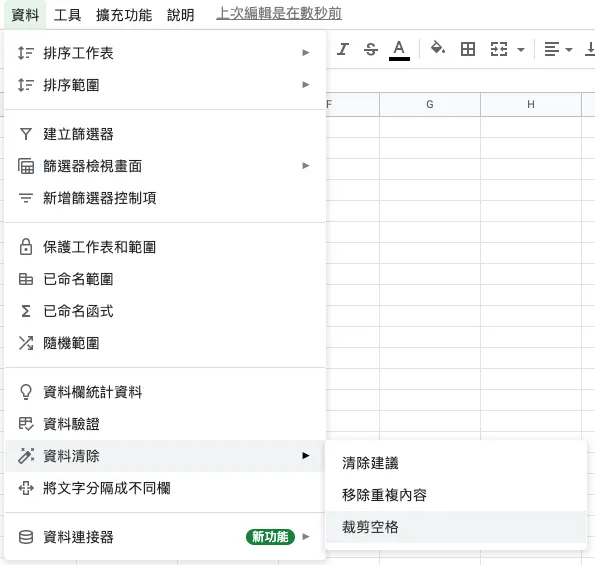Click the shuffle icon beside 隨機範圍
Image resolution: width=595 pixels, height=565 pixels.
[x=26, y=343]
